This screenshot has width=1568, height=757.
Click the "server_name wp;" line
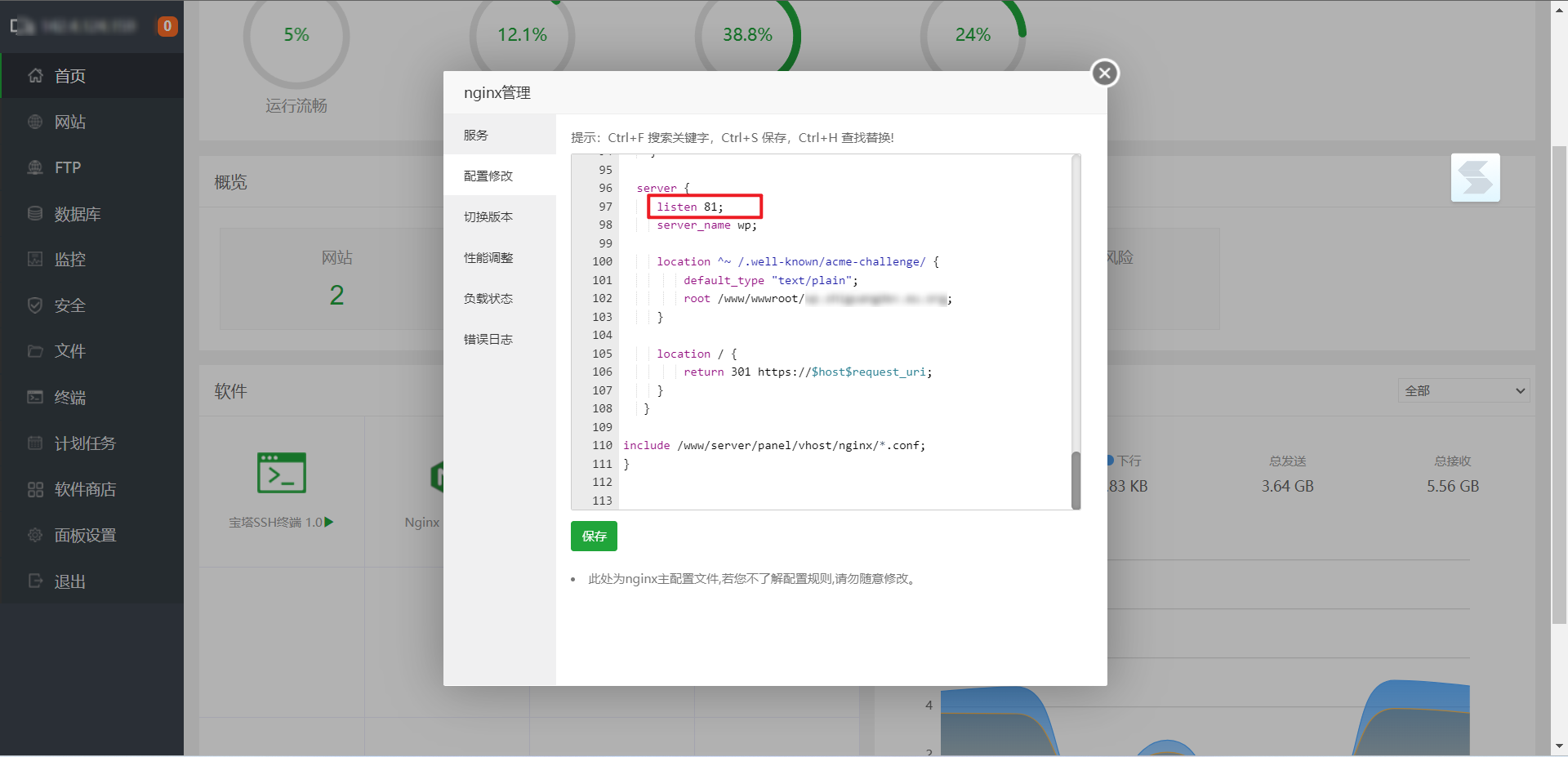pyautogui.click(x=707, y=225)
